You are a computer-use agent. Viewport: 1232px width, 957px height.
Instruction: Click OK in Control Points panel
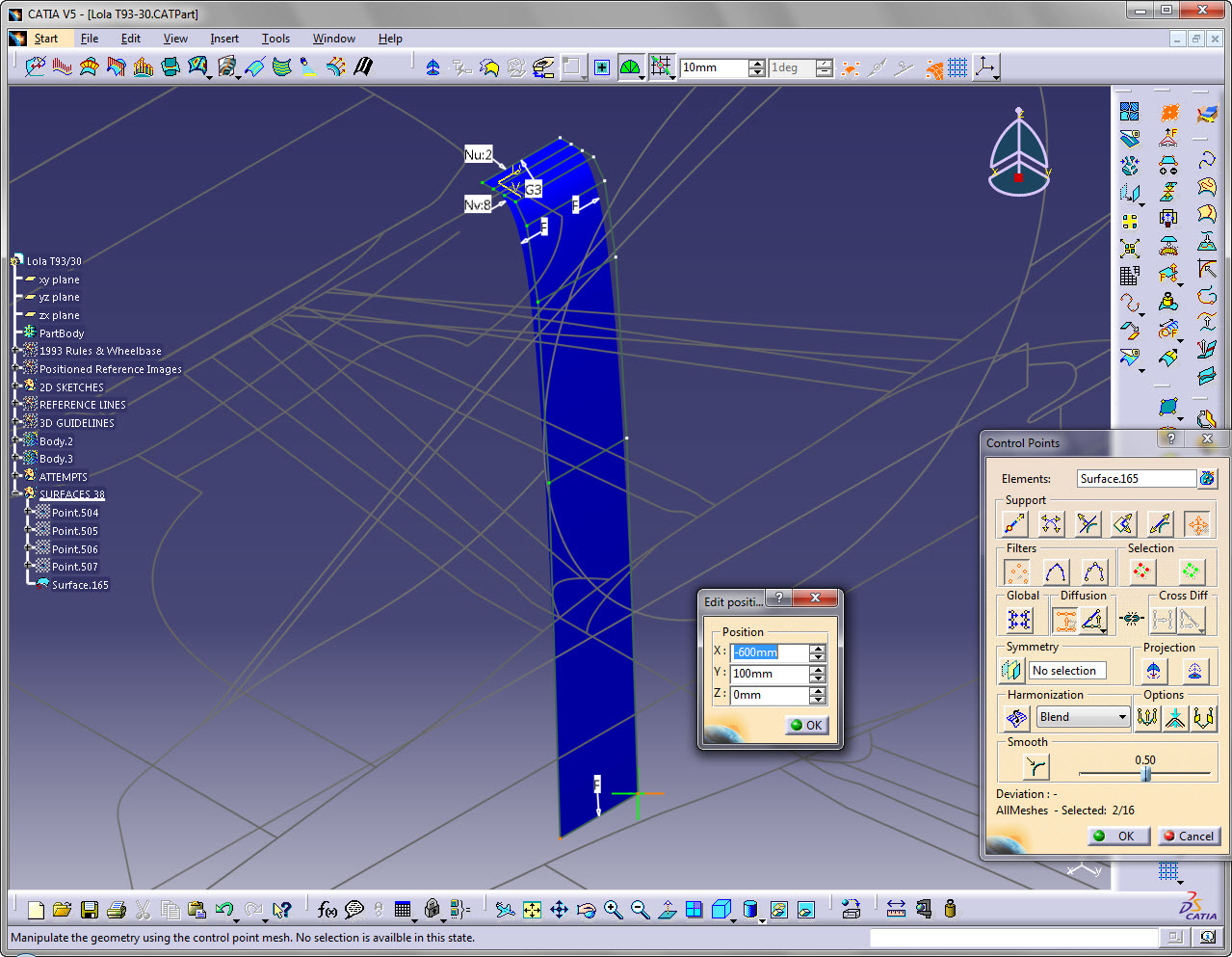pyautogui.click(x=1118, y=836)
